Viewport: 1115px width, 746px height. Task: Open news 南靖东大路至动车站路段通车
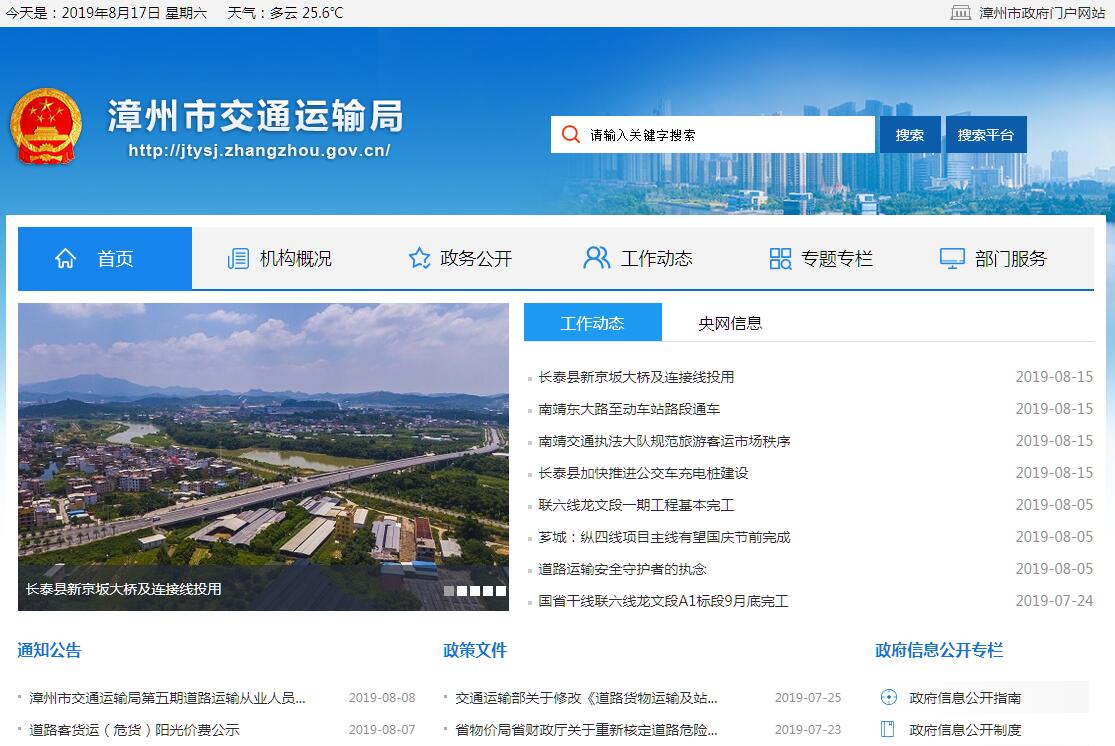click(629, 409)
